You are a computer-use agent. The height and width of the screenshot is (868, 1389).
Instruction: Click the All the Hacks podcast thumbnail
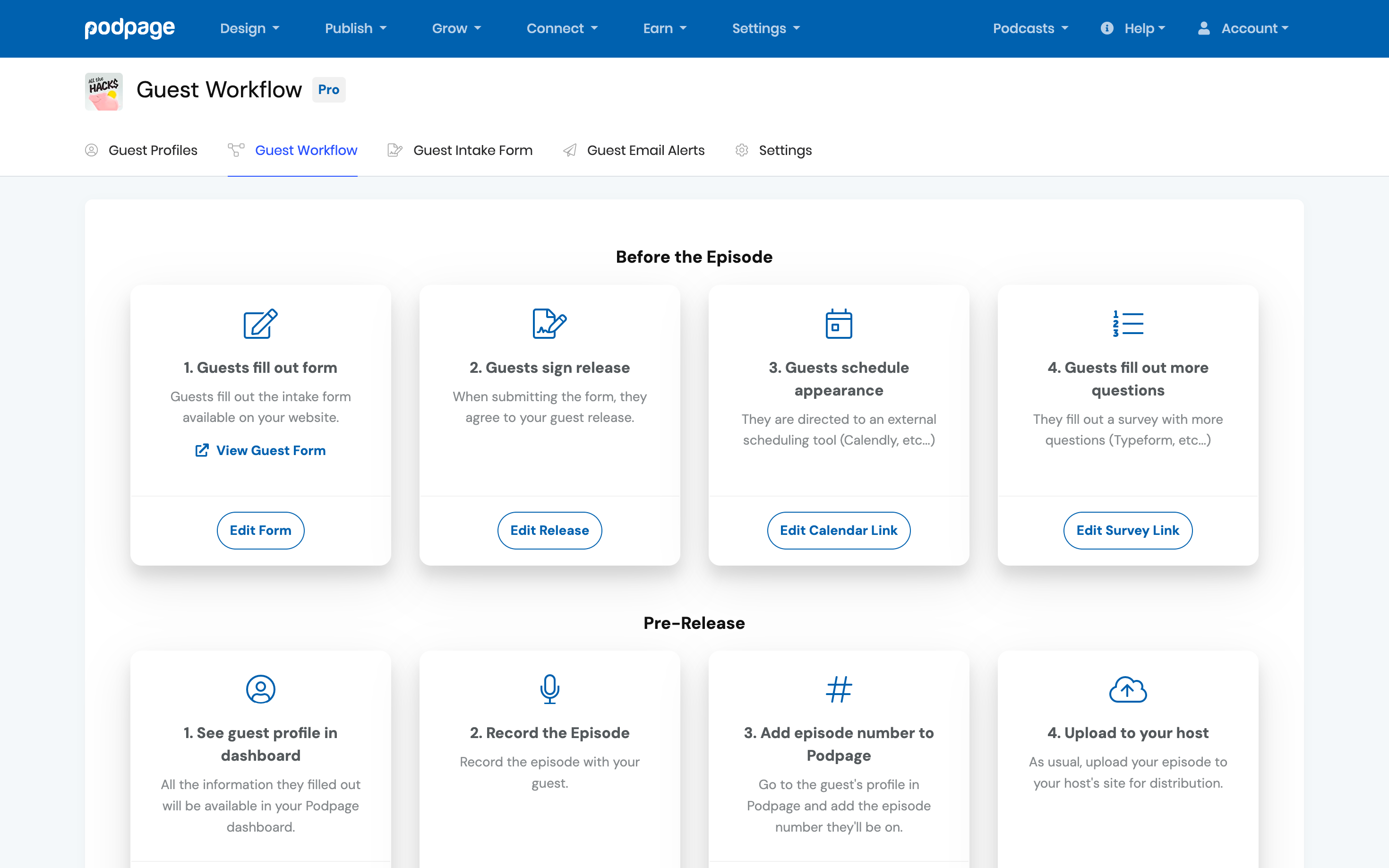[x=104, y=91]
